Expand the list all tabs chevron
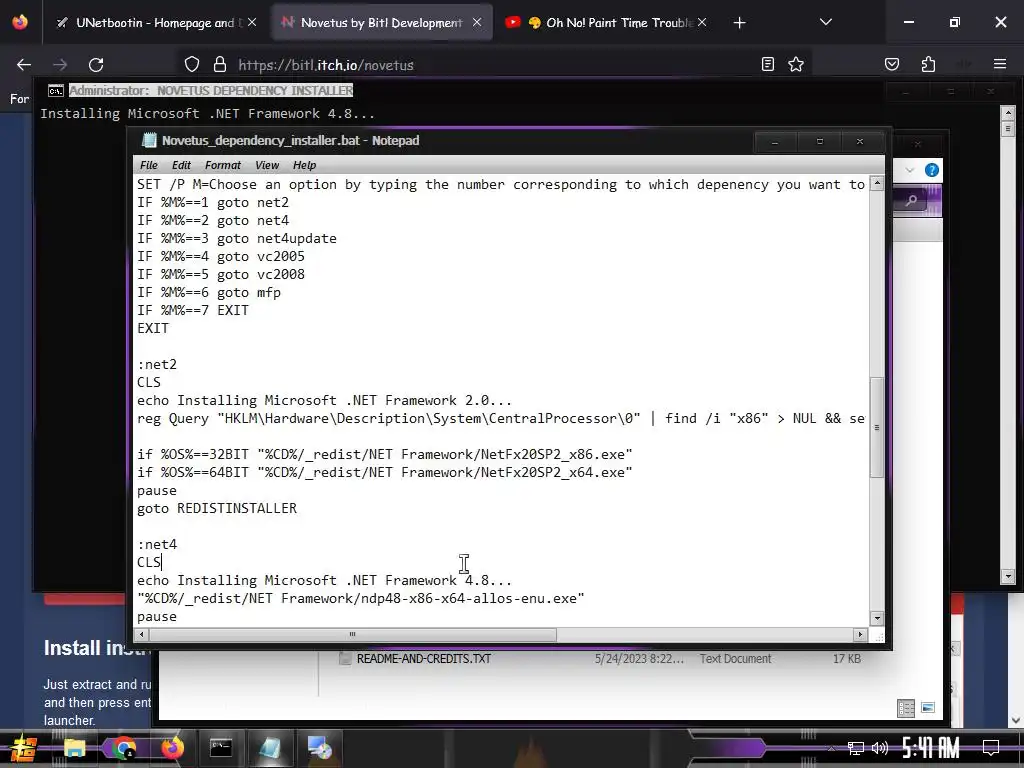 (x=825, y=22)
